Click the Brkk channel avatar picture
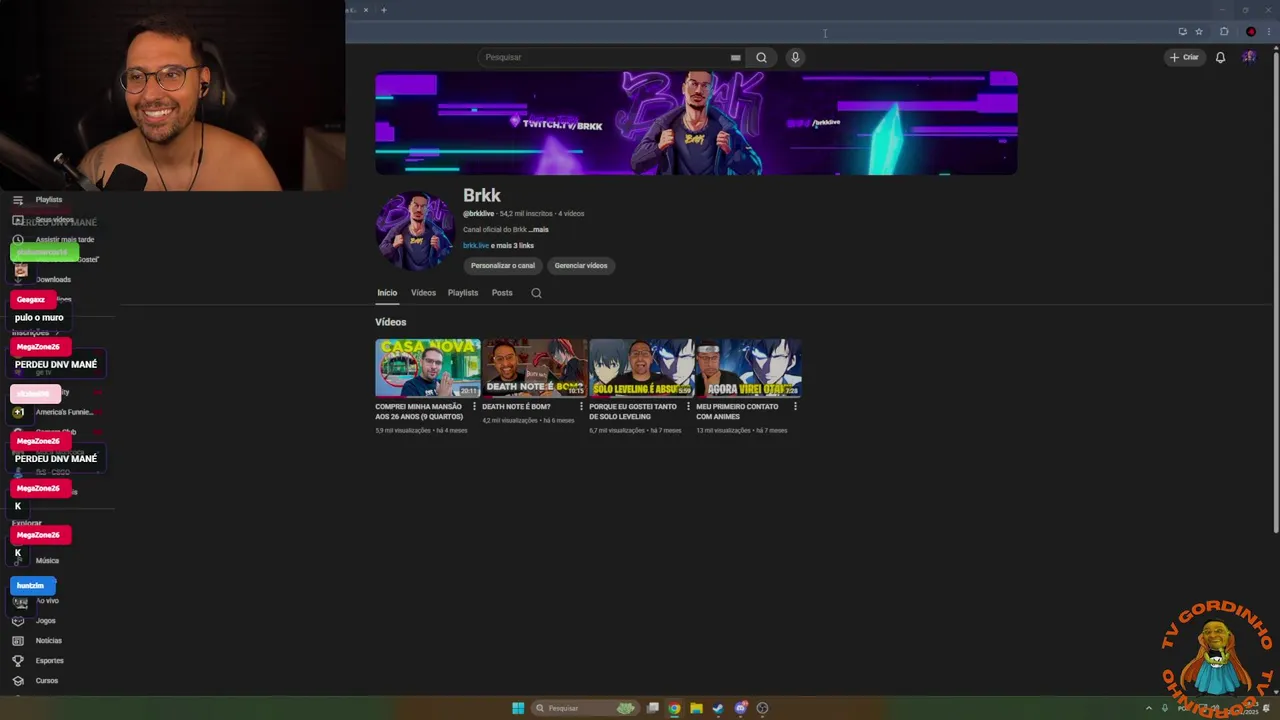Viewport: 1280px width, 720px height. (415, 231)
